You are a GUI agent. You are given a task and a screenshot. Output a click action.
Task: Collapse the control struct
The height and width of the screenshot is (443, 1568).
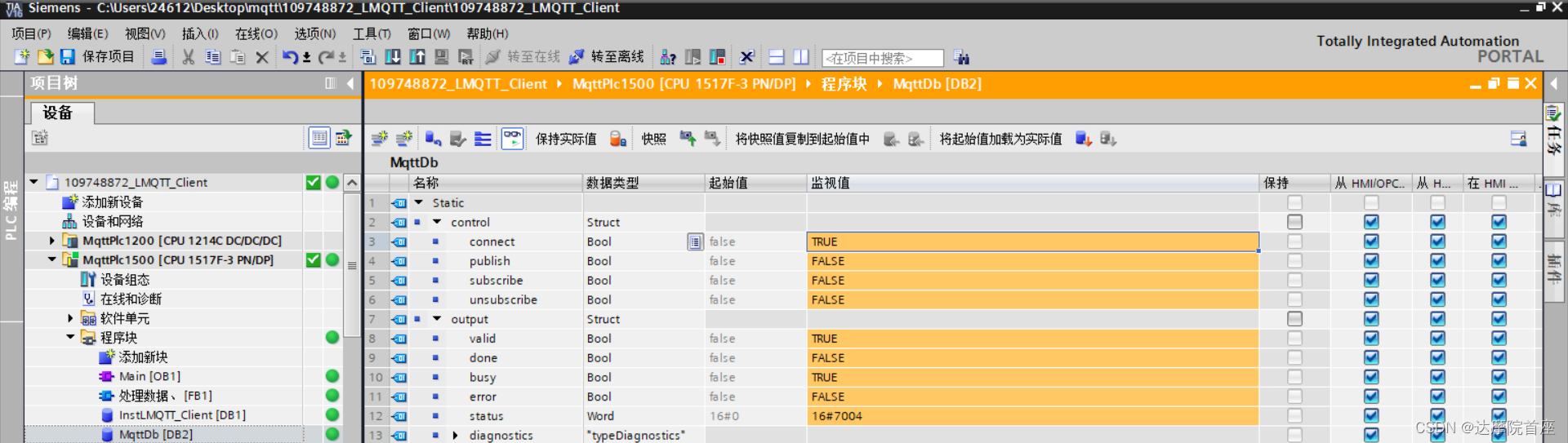(x=437, y=222)
